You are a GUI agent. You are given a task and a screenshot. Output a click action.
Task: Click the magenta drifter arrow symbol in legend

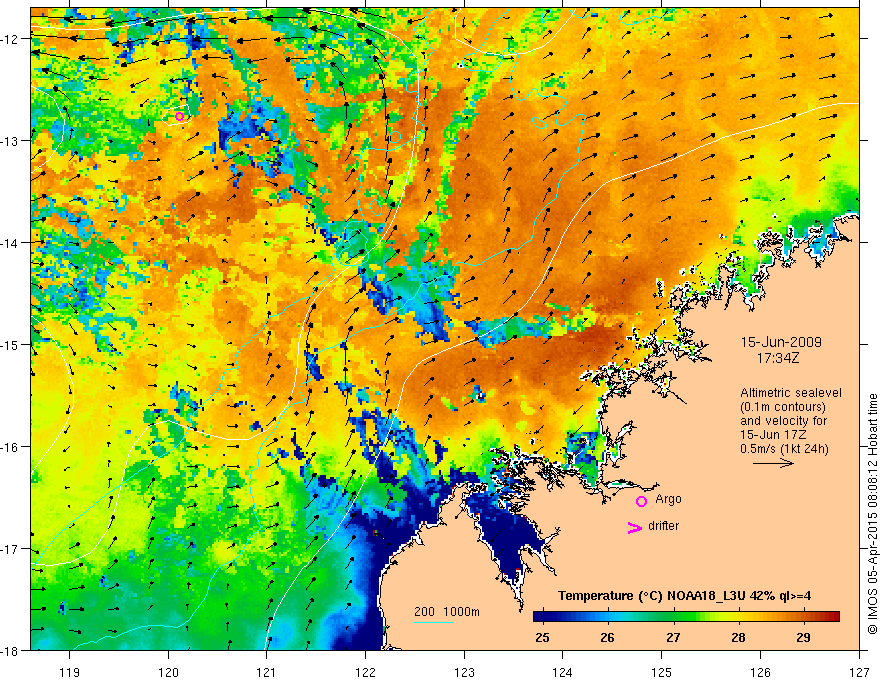(x=635, y=527)
